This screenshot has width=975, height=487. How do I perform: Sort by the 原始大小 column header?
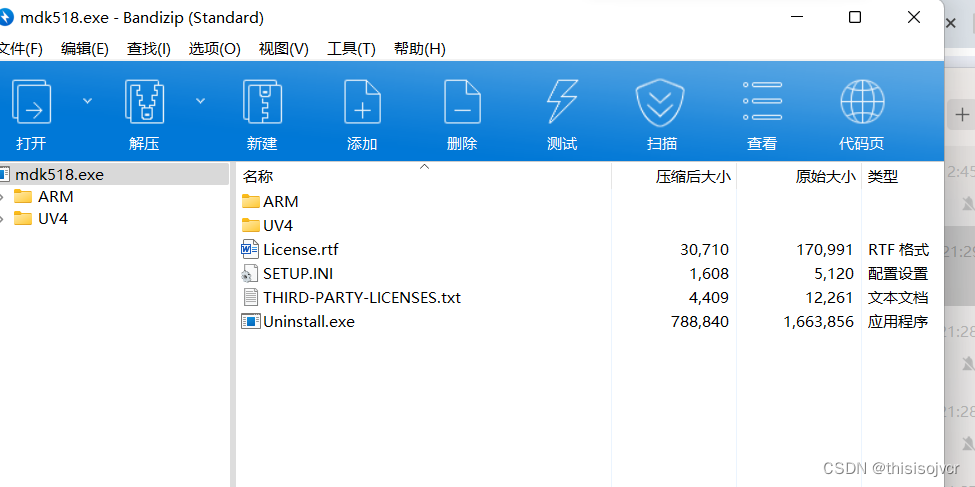pos(826,177)
